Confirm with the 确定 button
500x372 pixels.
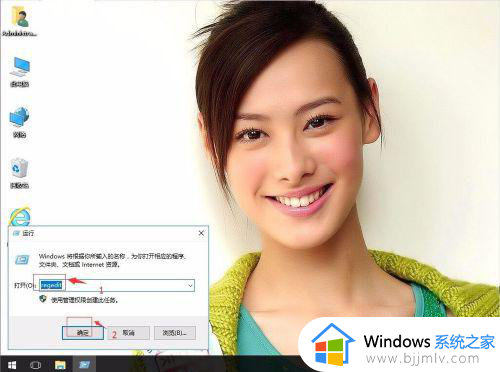(83, 333)
